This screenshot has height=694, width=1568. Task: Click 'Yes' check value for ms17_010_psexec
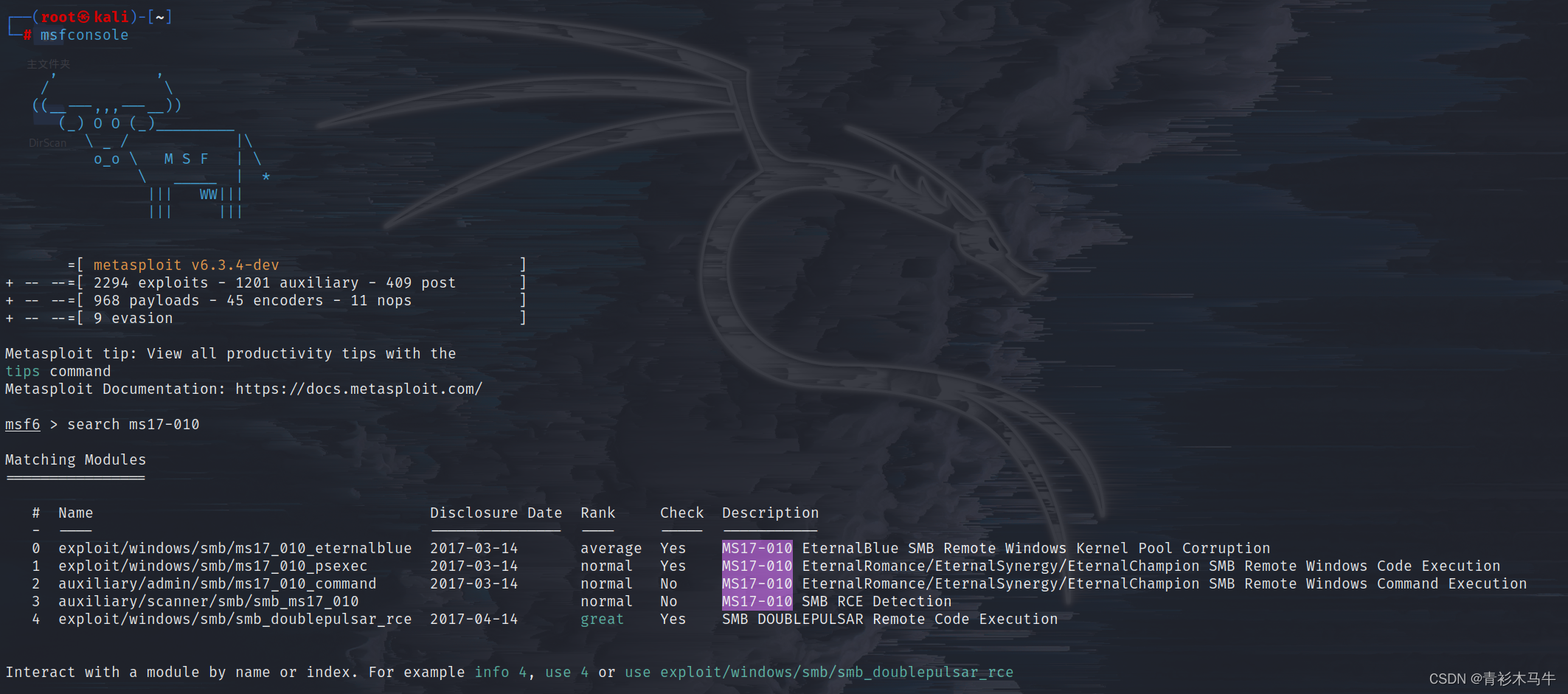[x=673, y=566]
